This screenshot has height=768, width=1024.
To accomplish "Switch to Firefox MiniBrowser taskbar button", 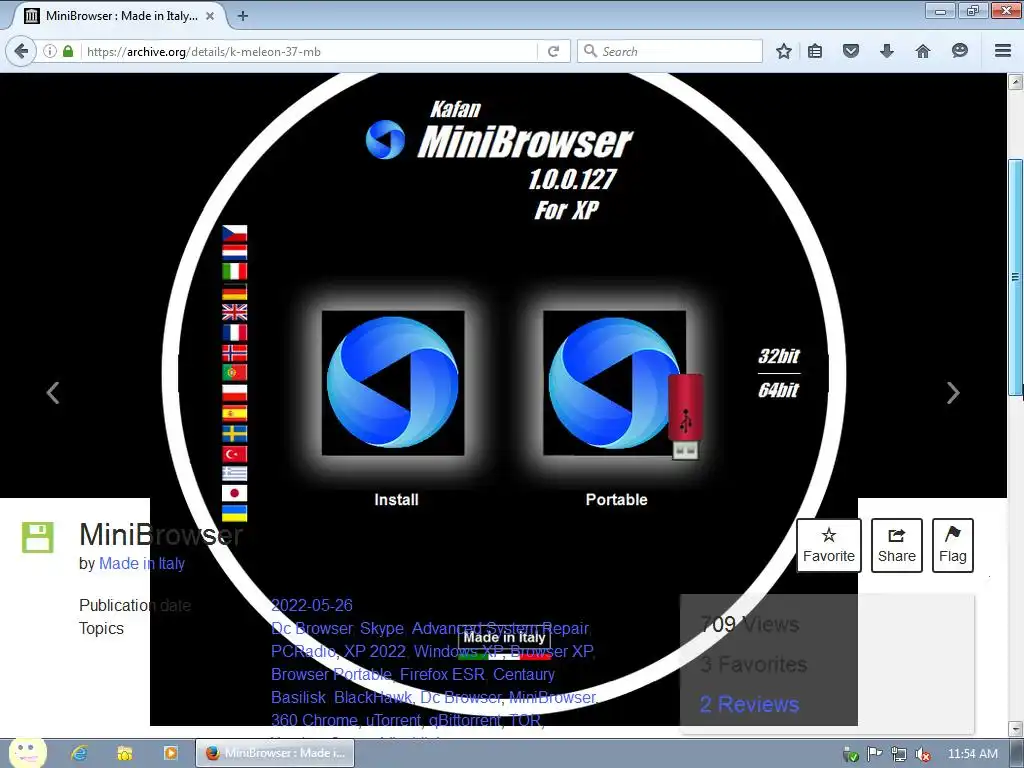I will [x=274, y=753].
